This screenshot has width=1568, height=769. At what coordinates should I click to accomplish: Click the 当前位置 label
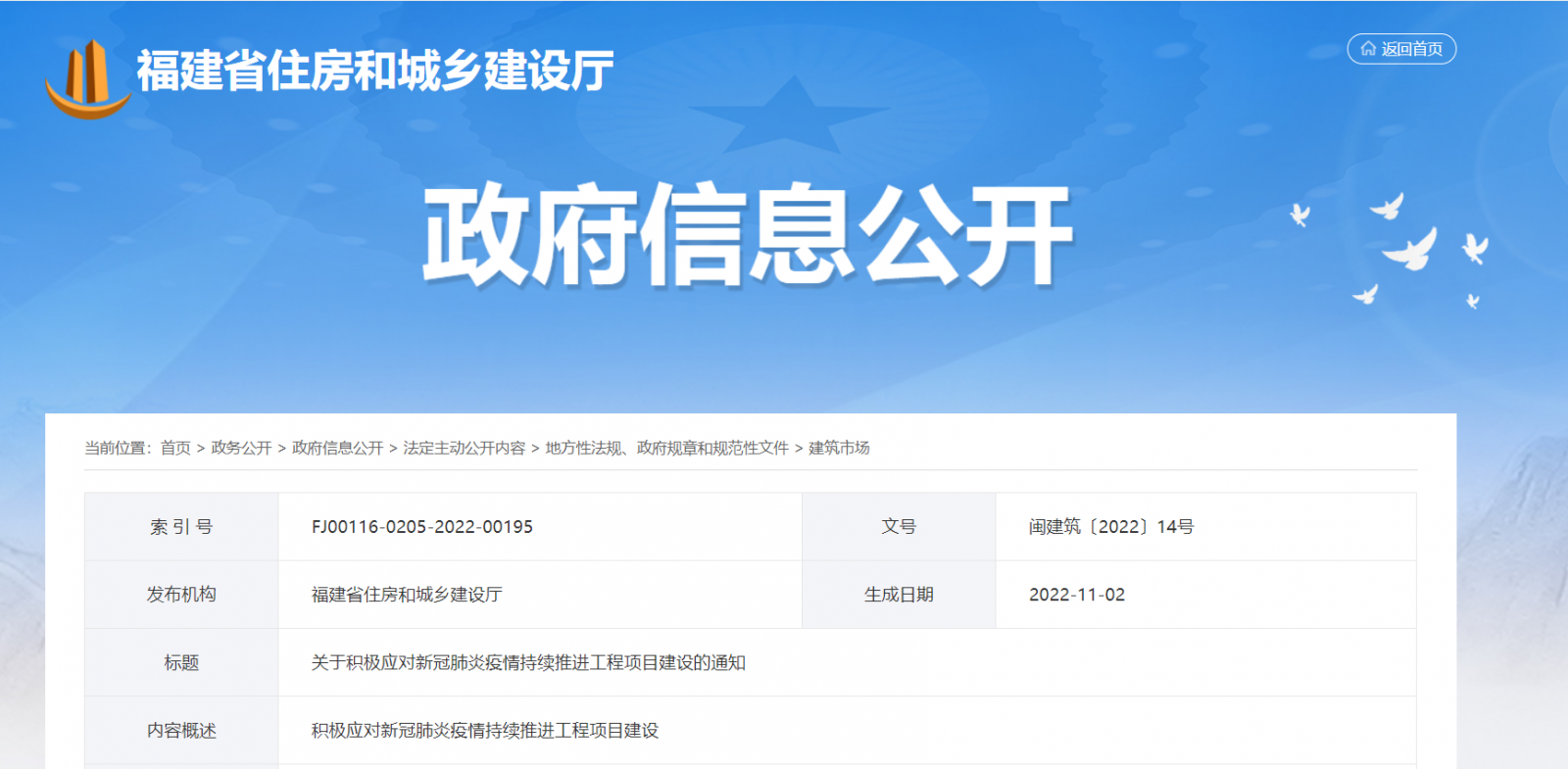118,448
